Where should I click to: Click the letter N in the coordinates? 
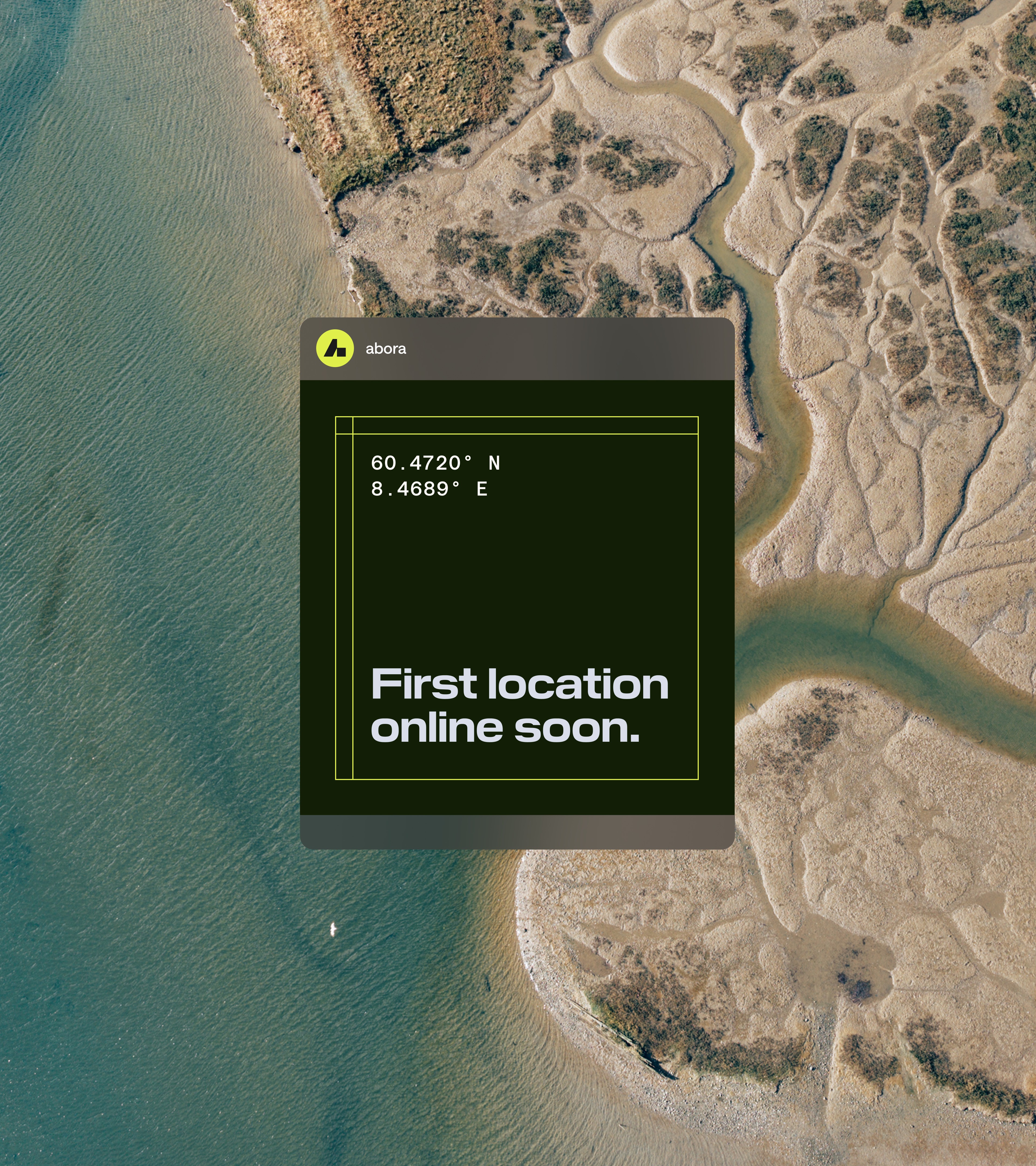coord(494,463)
